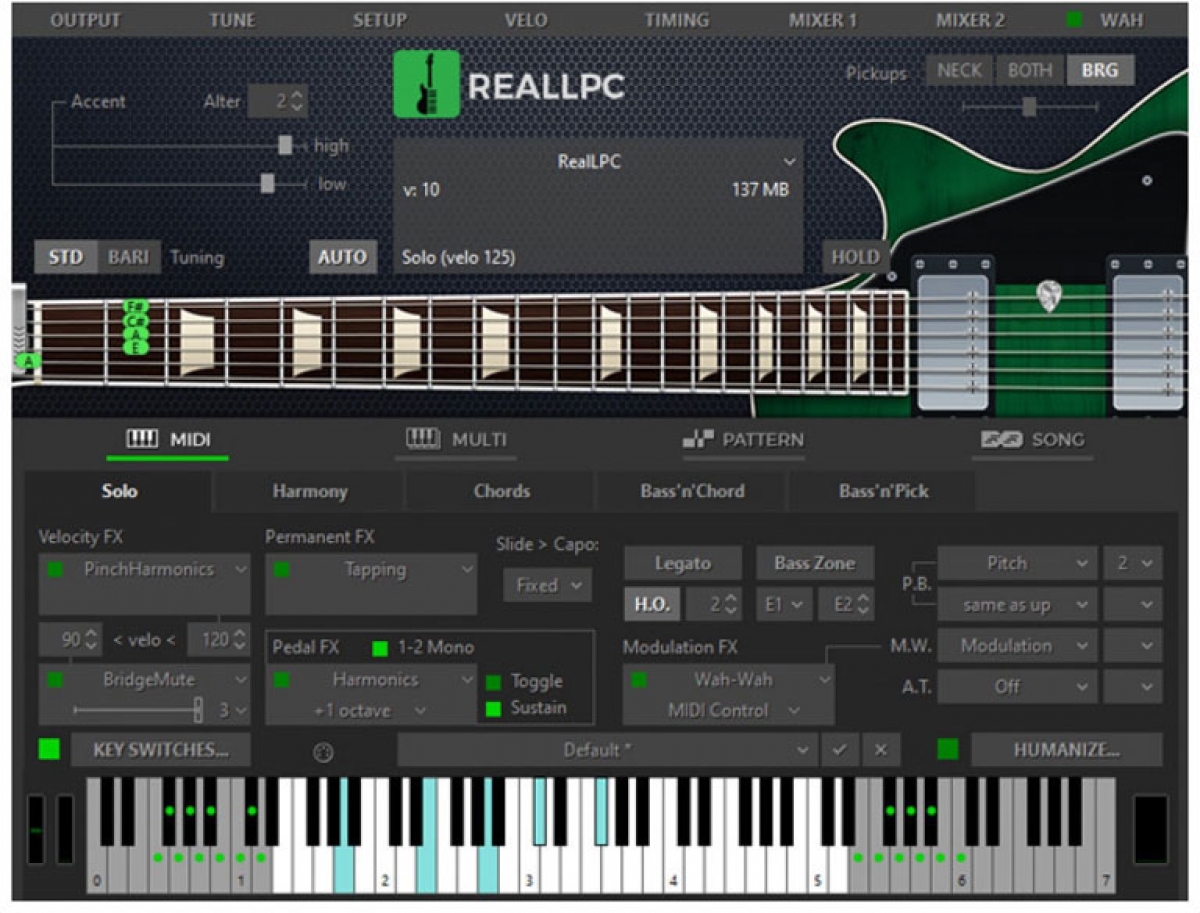1200x913 pixels.
Task: Open the Modulation wheel dropdown
Action: point(1017,646)
